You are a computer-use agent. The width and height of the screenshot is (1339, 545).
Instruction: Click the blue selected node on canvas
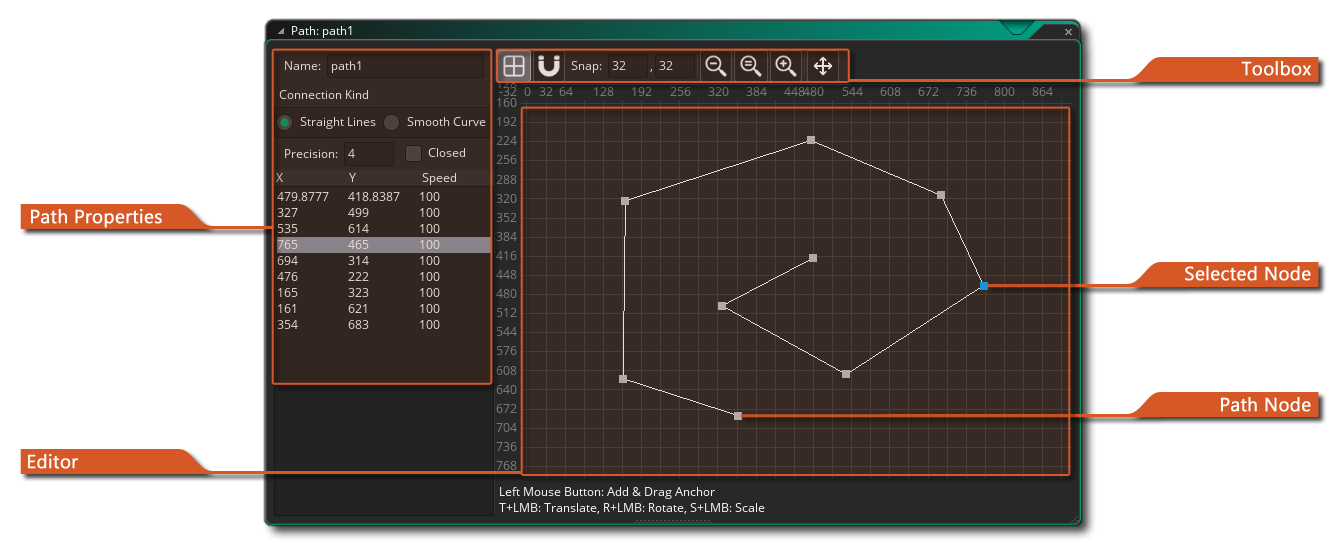(x=984, y=286)
